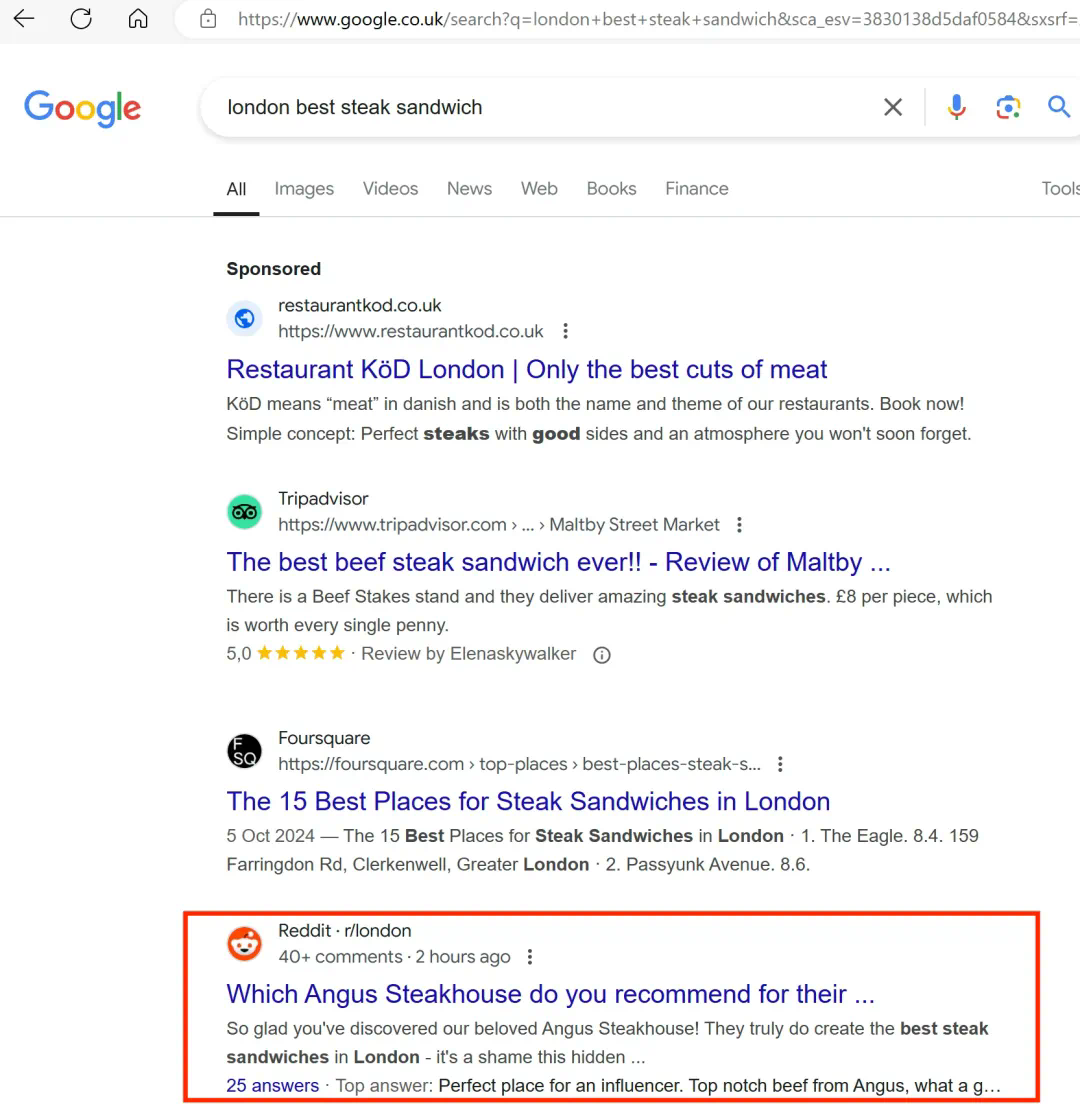This screenshot has height=1106, width=1080.
Task: Click into the Google search box
Action: coord(540,107)
